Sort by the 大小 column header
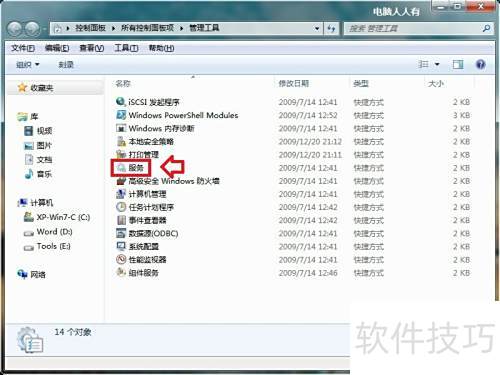 point(436,83)
